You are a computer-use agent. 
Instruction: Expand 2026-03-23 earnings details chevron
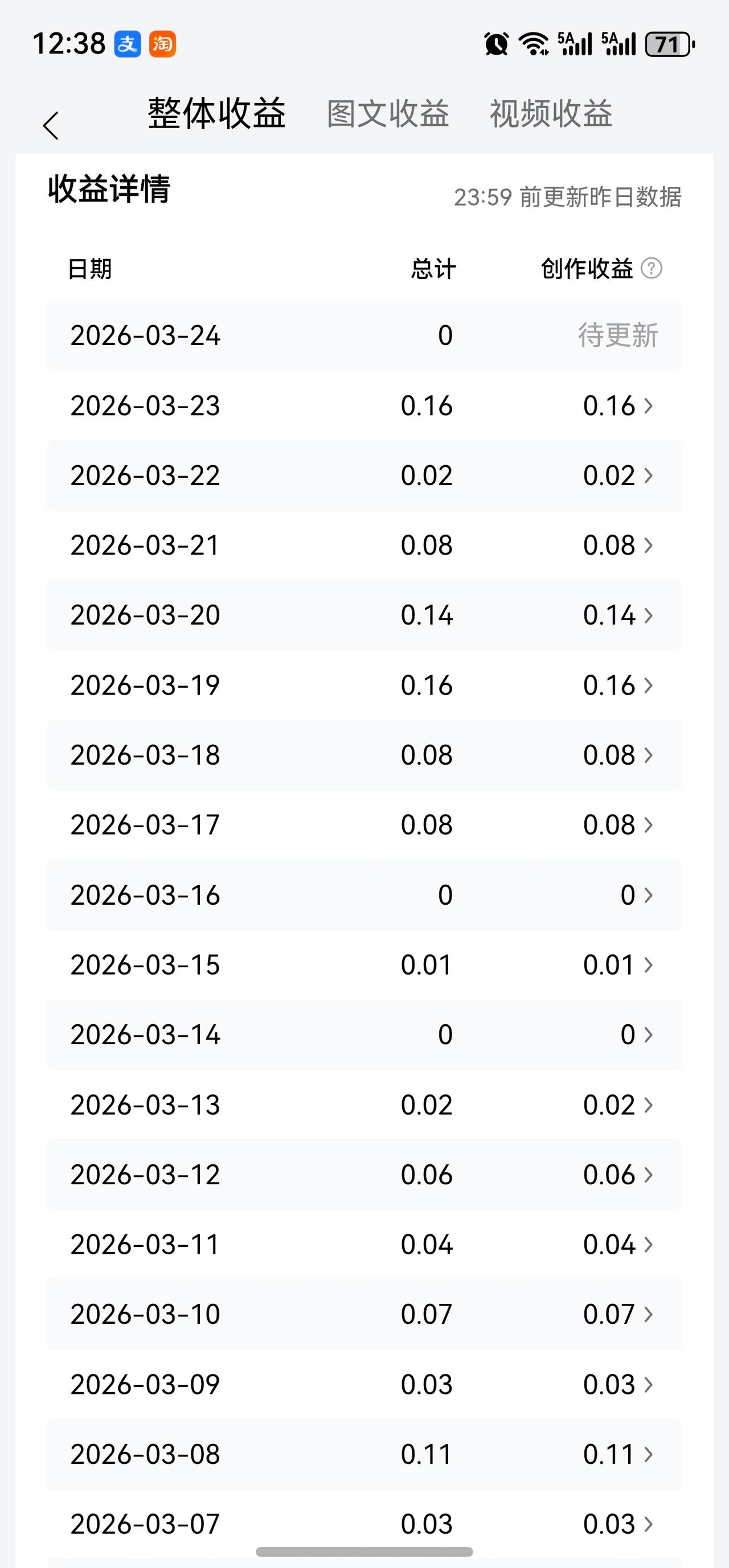click(x=649, y=405)
